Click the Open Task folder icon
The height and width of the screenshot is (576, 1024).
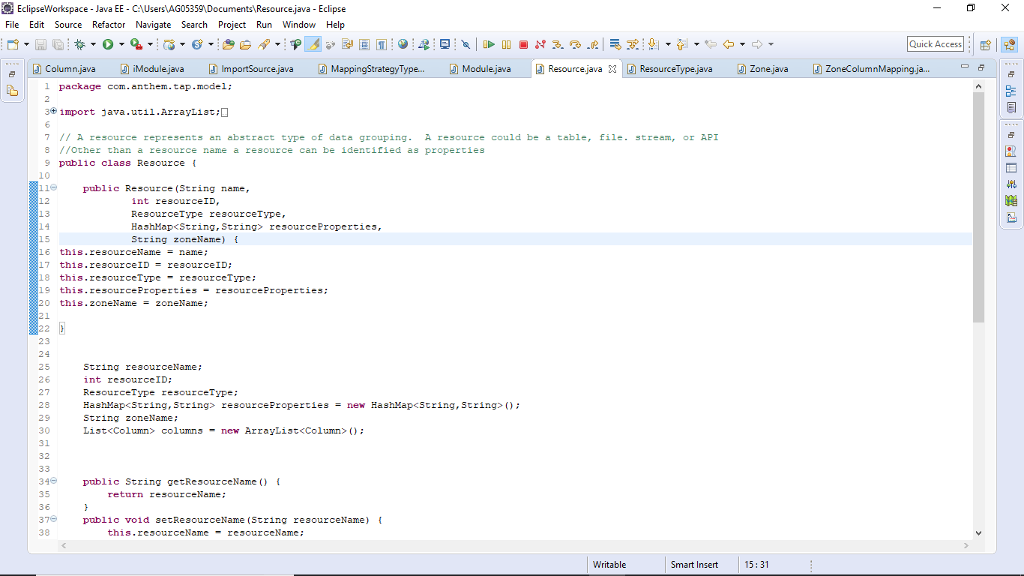pyautogui.click(x=246, y=44)
